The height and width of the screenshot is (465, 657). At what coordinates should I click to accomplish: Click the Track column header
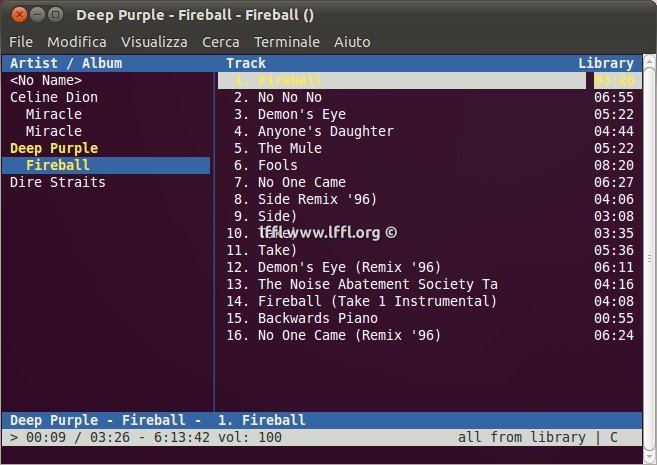click(x=246, y=63)
